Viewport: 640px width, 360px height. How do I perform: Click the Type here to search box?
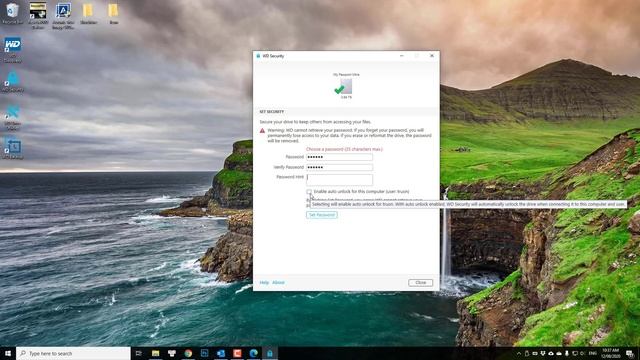73,353
